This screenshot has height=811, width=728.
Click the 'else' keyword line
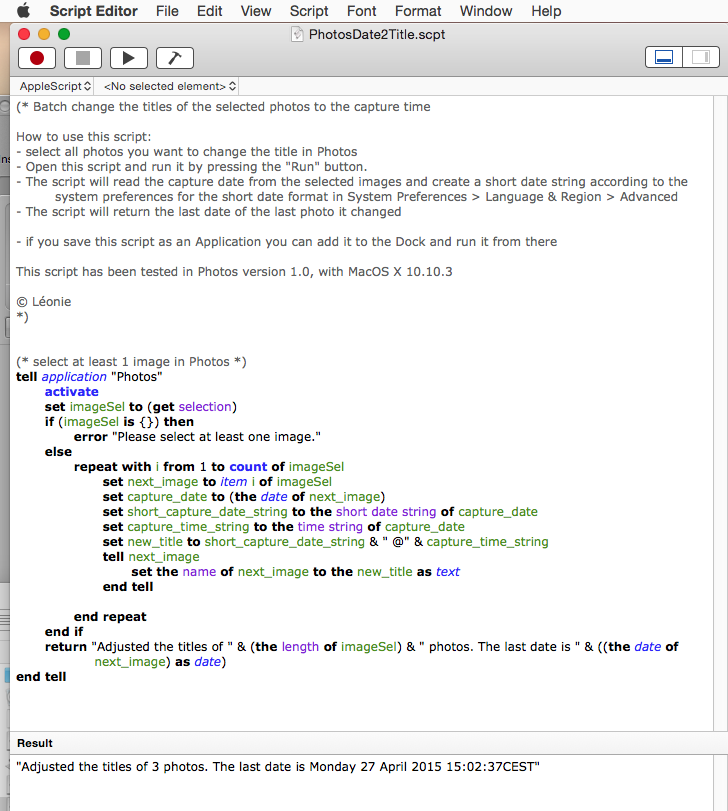coord(58,452)
